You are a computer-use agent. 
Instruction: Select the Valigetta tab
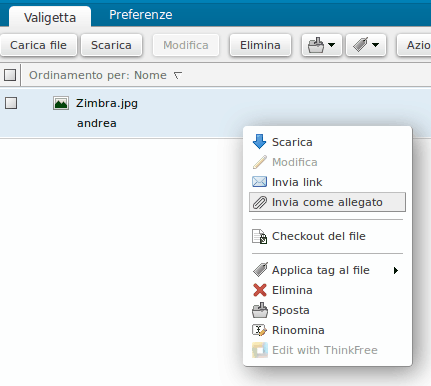[50, 17]
